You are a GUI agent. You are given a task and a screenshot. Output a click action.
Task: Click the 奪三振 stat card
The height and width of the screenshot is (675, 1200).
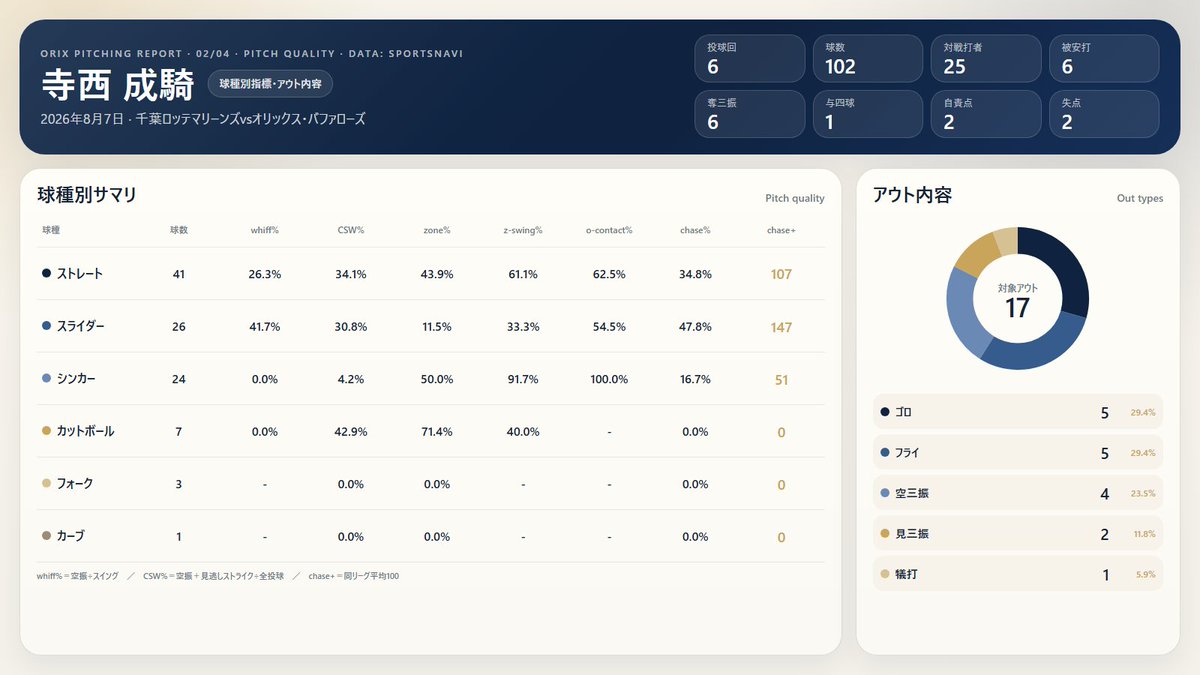(x=749, y=114)
